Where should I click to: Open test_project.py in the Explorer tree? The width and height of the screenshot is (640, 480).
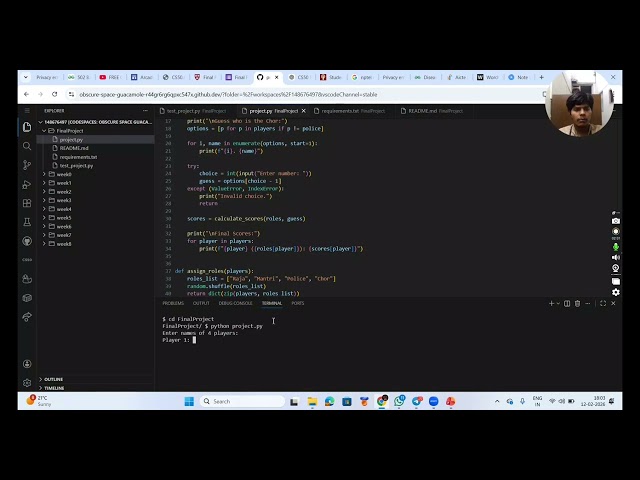tap(76, 166)
